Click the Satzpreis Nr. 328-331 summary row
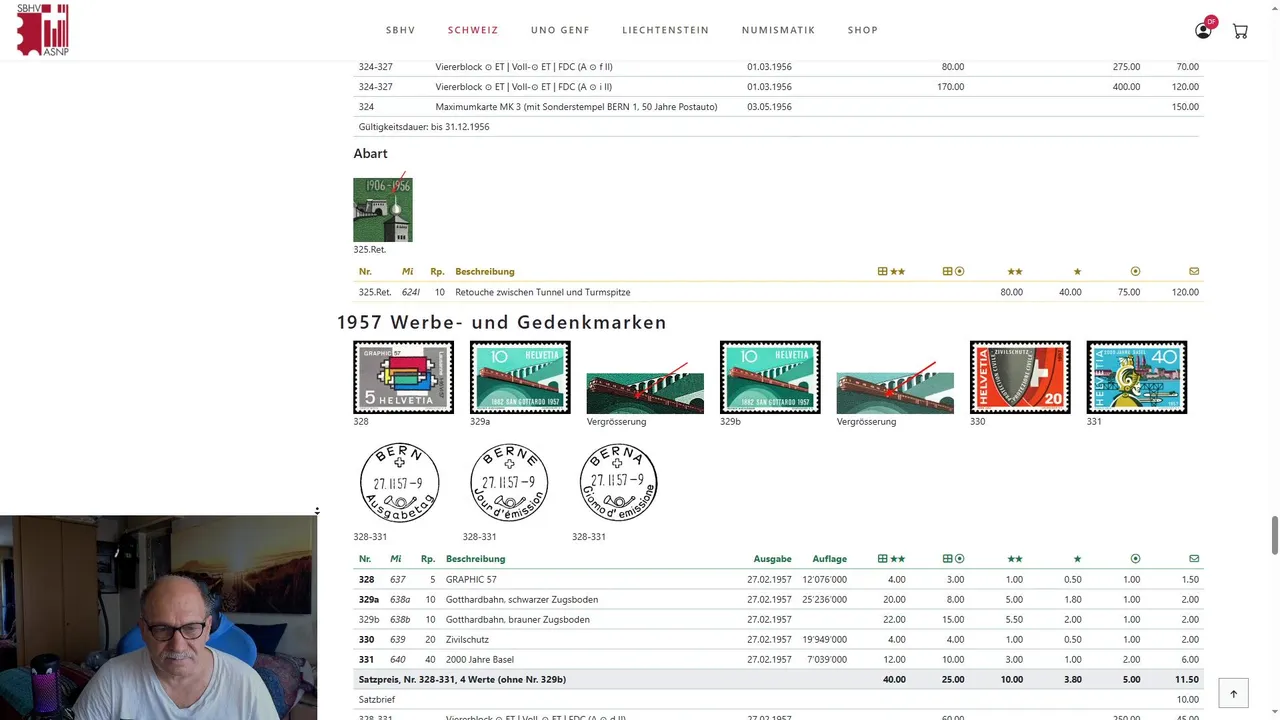This screenshot has width=1280, height=720. (x=778, y=679)
